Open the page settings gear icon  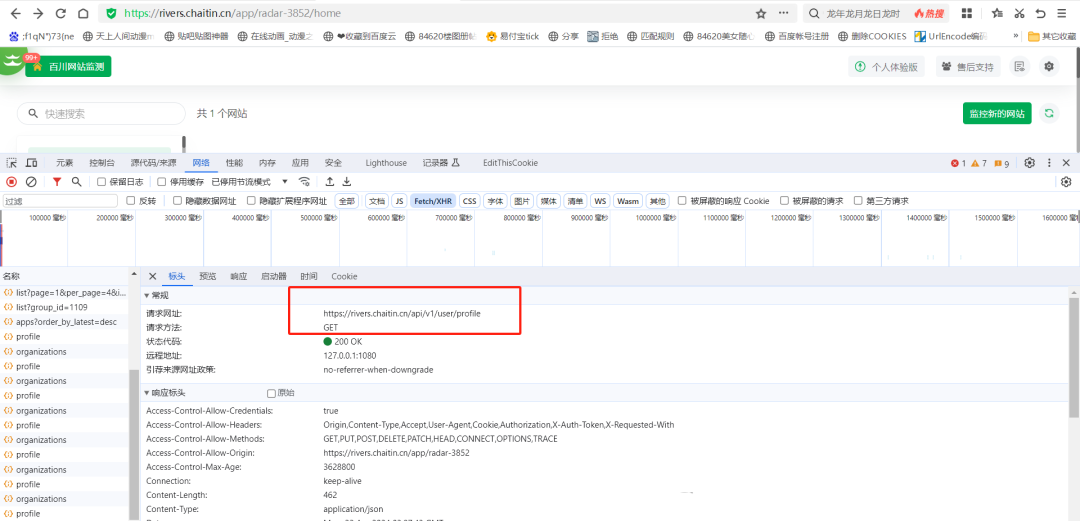1049,66
